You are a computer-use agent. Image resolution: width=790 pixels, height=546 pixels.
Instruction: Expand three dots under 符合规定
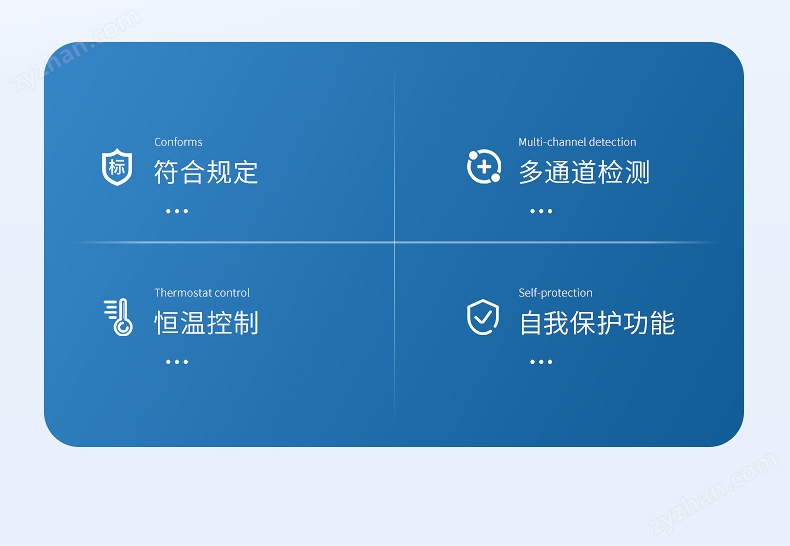pos(177,211)
